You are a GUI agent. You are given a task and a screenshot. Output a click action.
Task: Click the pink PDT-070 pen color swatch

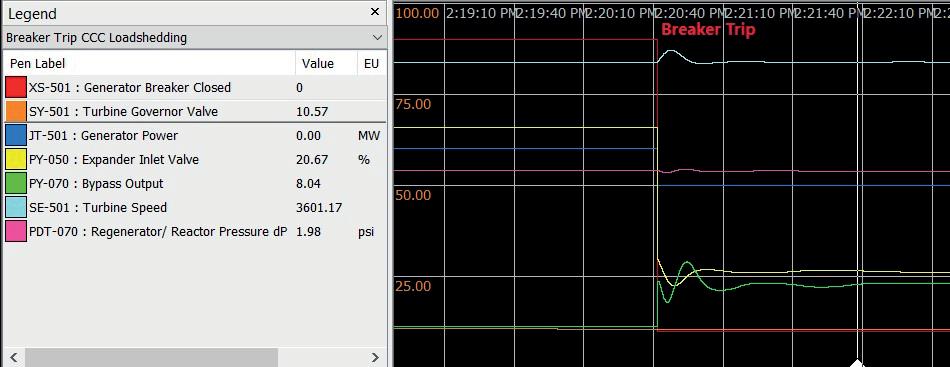[x=16, y=231]
